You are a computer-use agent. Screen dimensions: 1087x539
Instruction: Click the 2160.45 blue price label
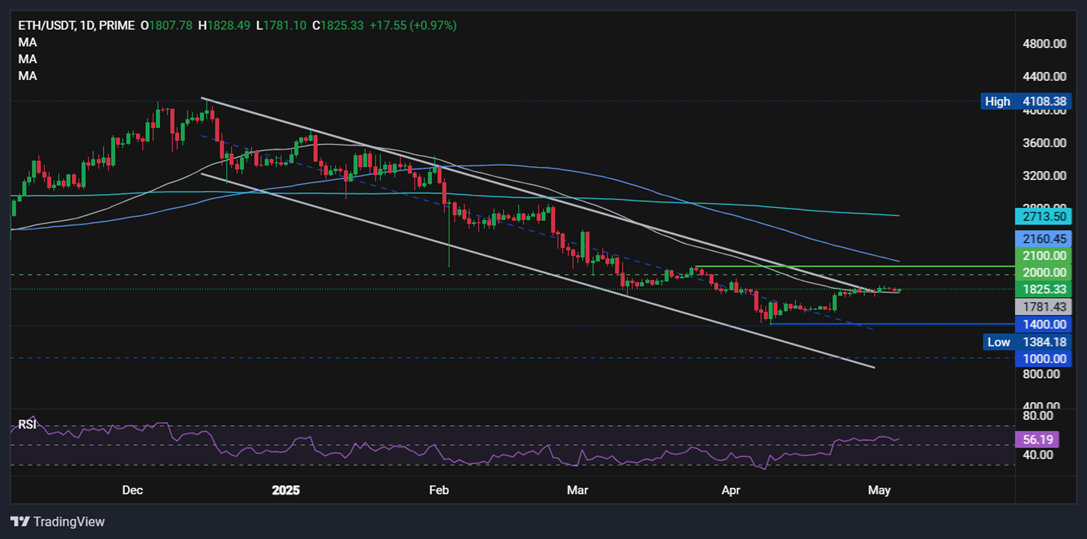(x=1043, y=239)
